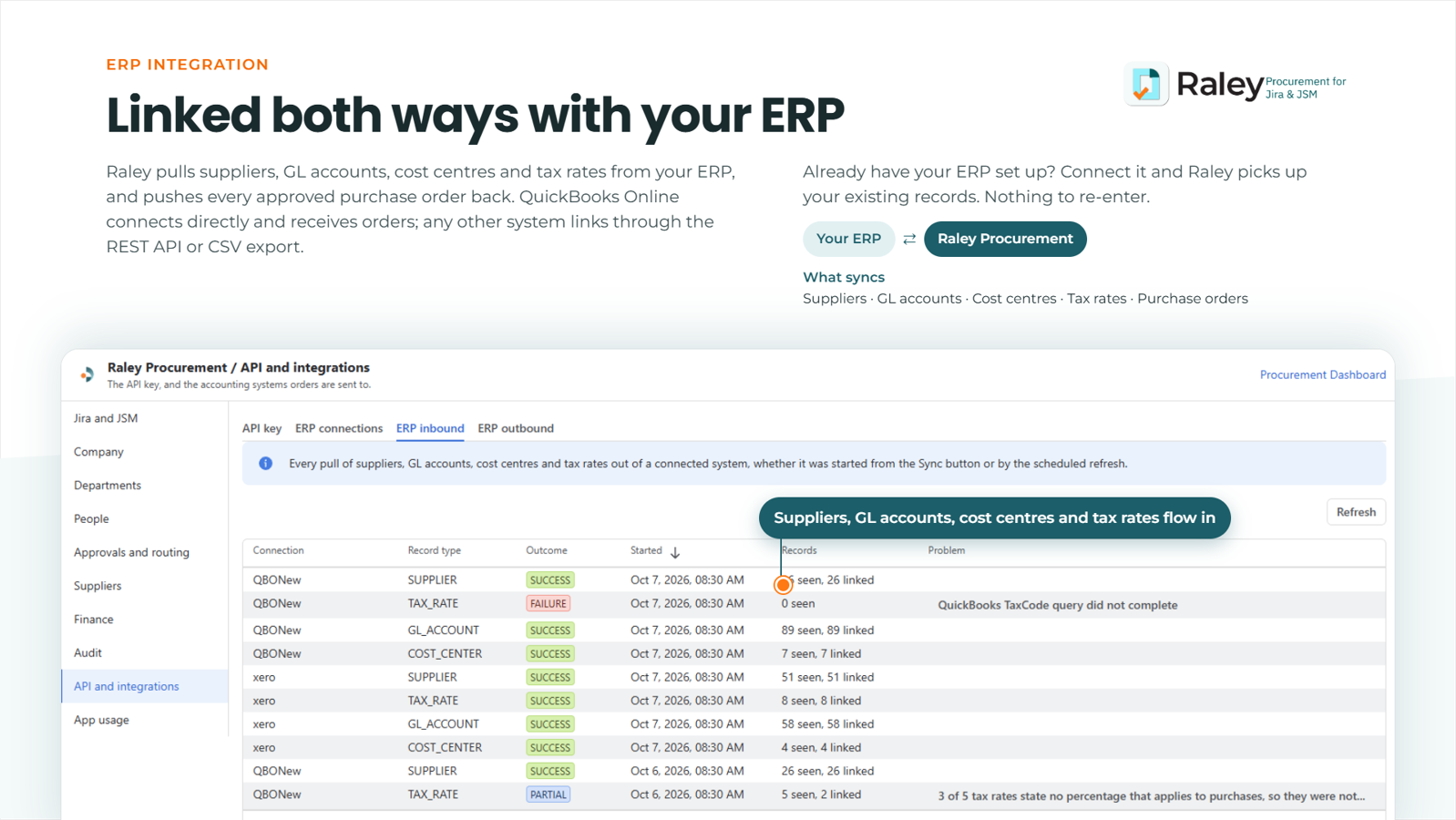
Task: Open App usage in sidebar
Action: coord(101,720)
